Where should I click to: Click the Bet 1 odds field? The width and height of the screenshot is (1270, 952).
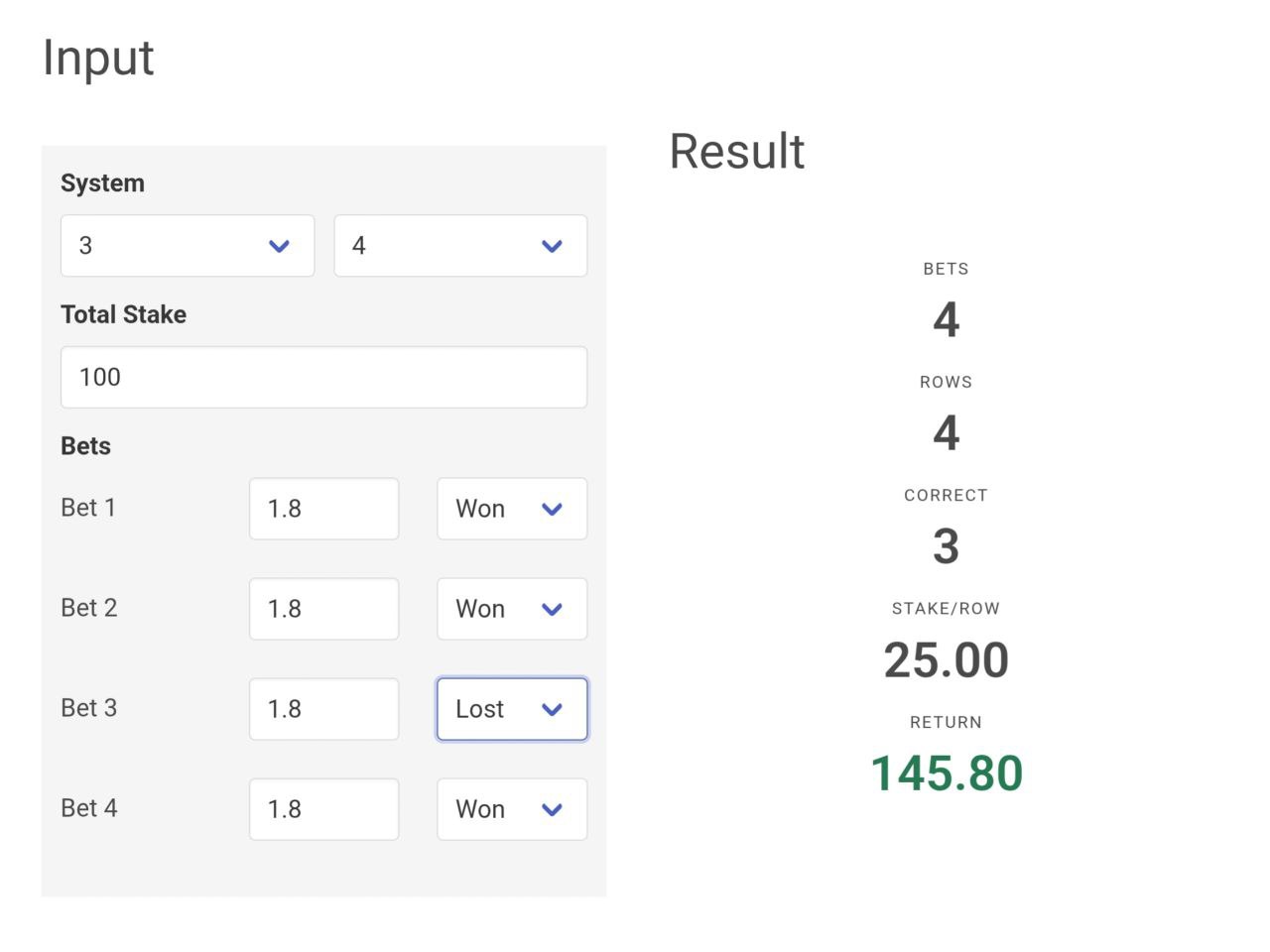coord(323,509)
